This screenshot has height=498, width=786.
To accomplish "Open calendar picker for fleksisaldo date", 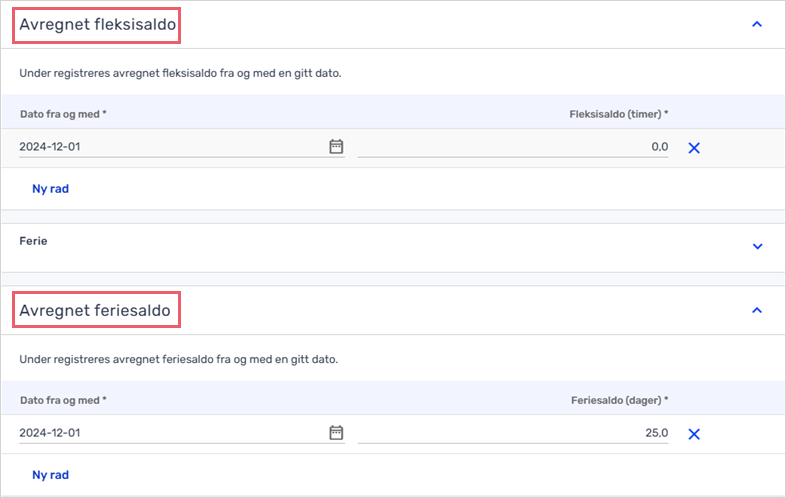I will tap(336, 146).
